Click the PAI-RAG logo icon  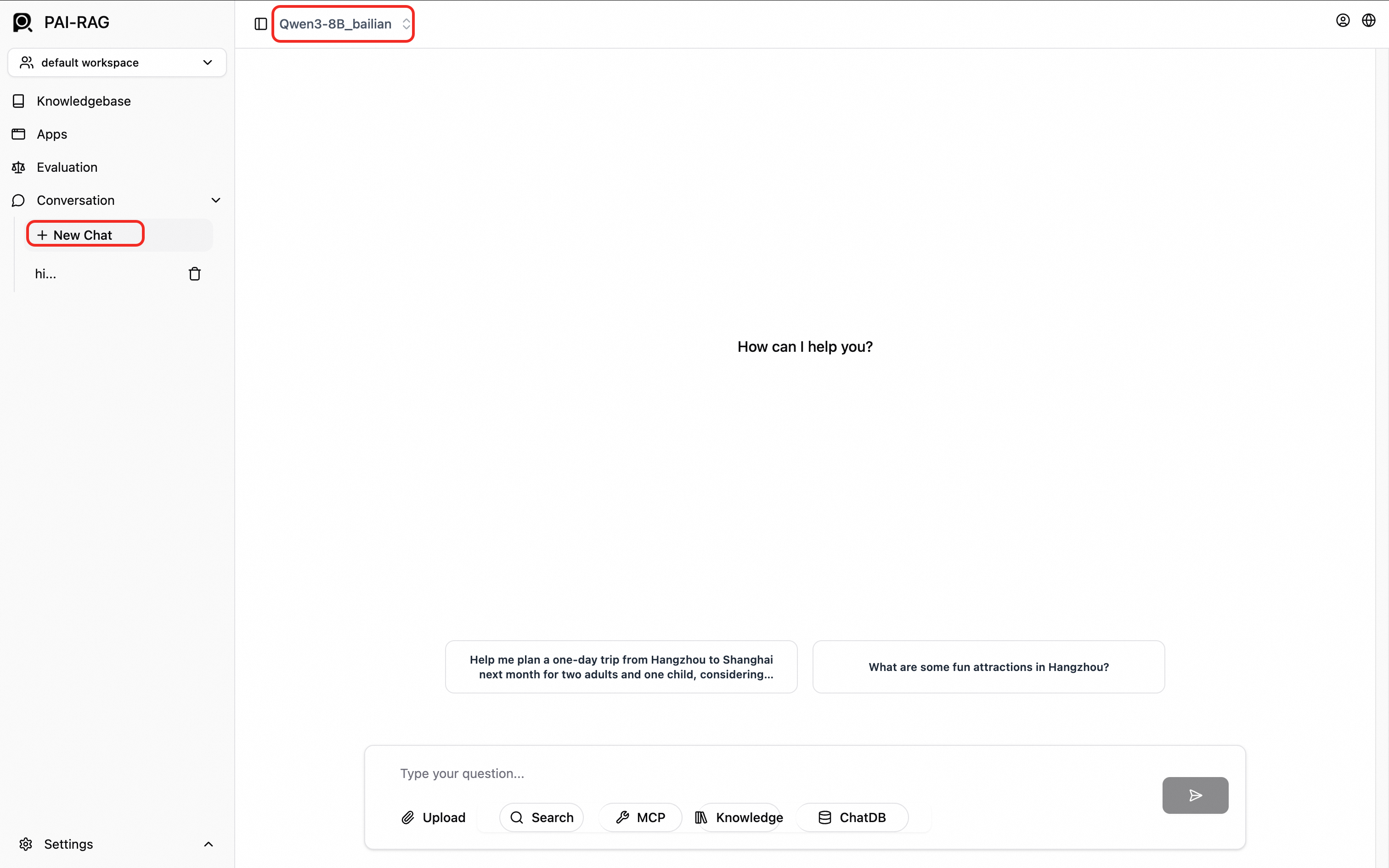[x=23, y=23]
